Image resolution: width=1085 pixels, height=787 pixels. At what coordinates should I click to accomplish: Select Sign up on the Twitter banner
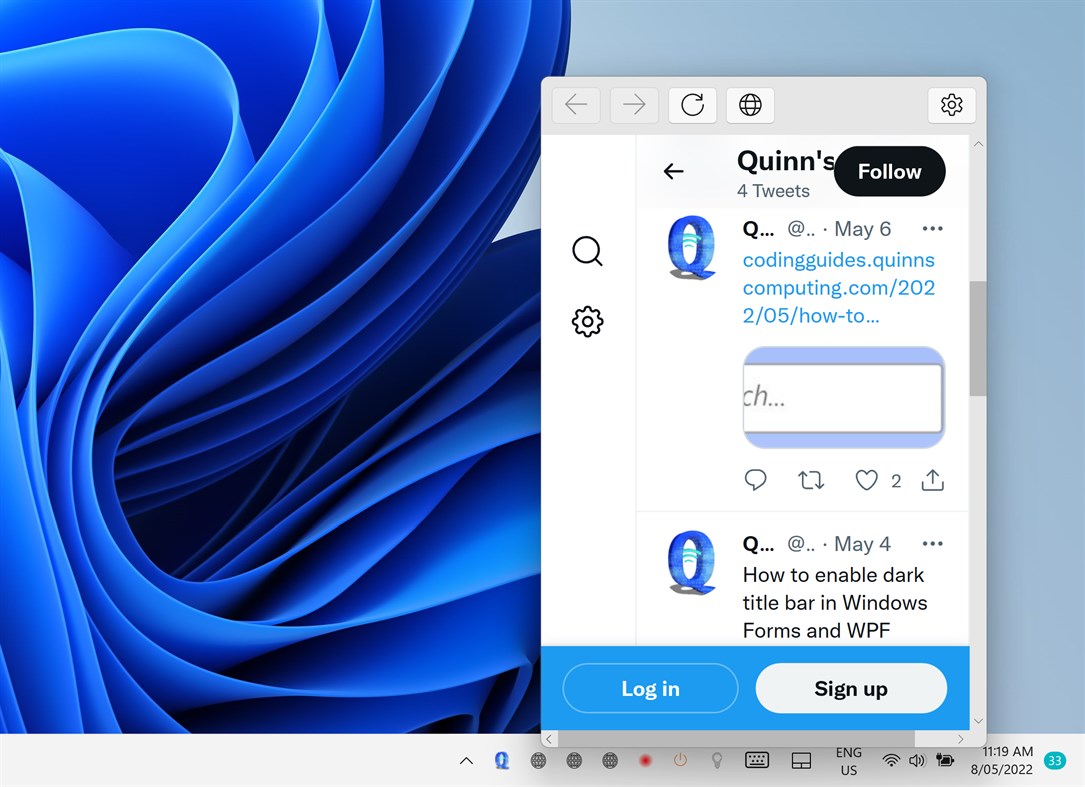(x=850, y=688)
